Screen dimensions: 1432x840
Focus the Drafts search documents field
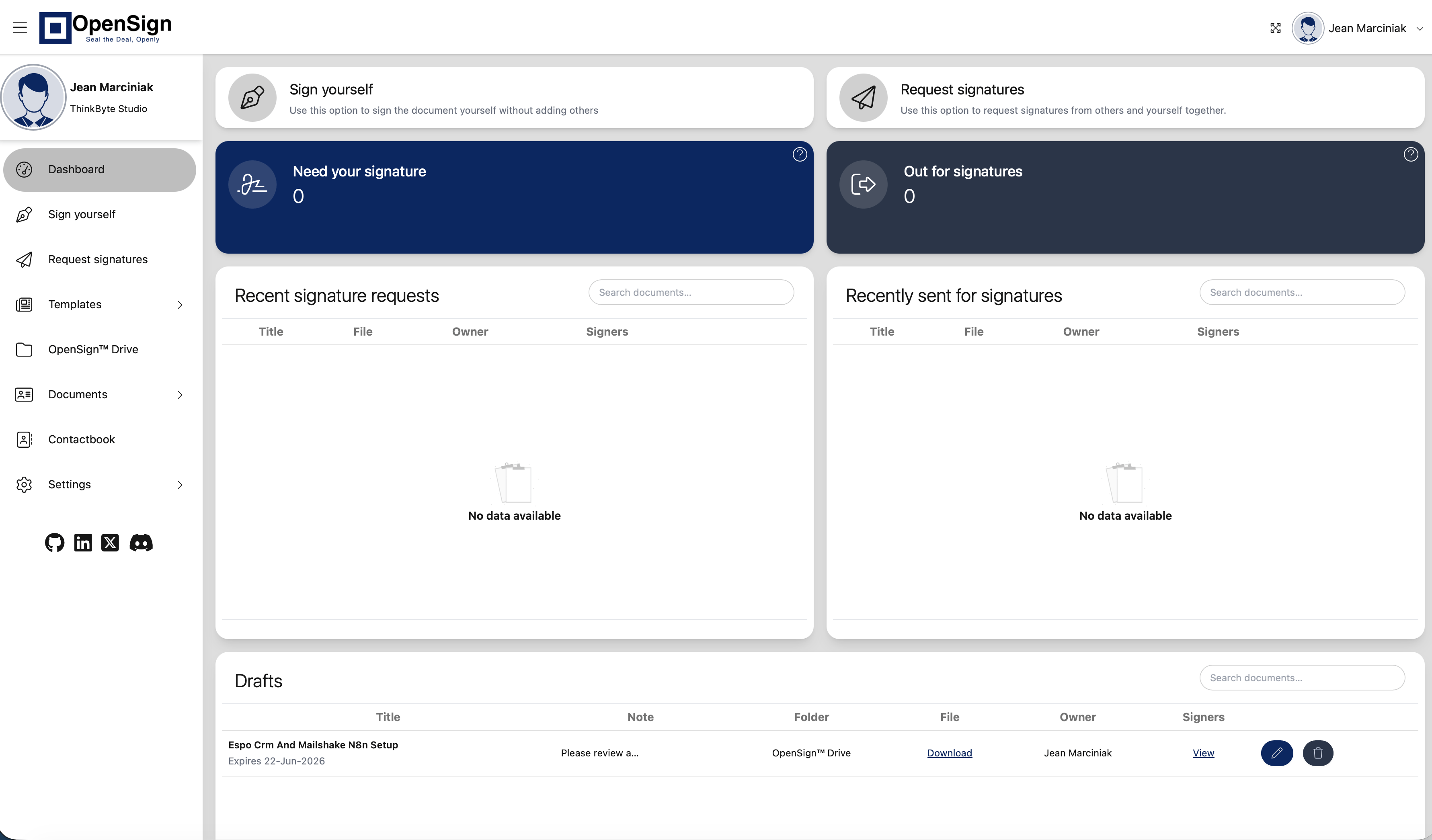(x=1302, y=678)
